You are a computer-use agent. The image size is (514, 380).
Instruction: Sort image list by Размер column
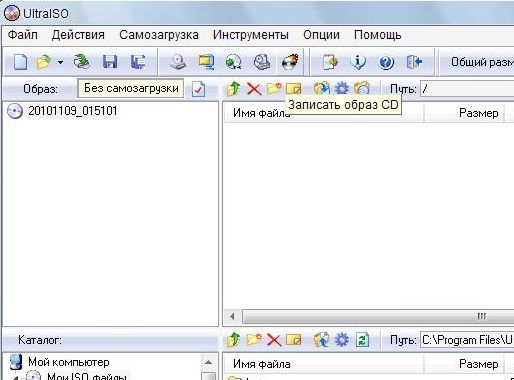(465, 113)
